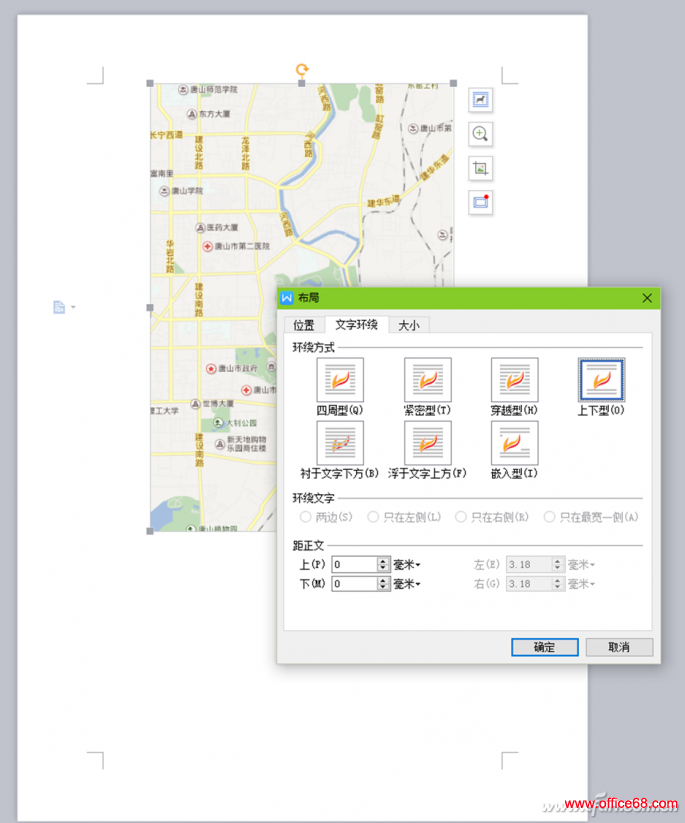
Task: Click the spinner arrows of 左(E) field
Action: pos(557,564)
